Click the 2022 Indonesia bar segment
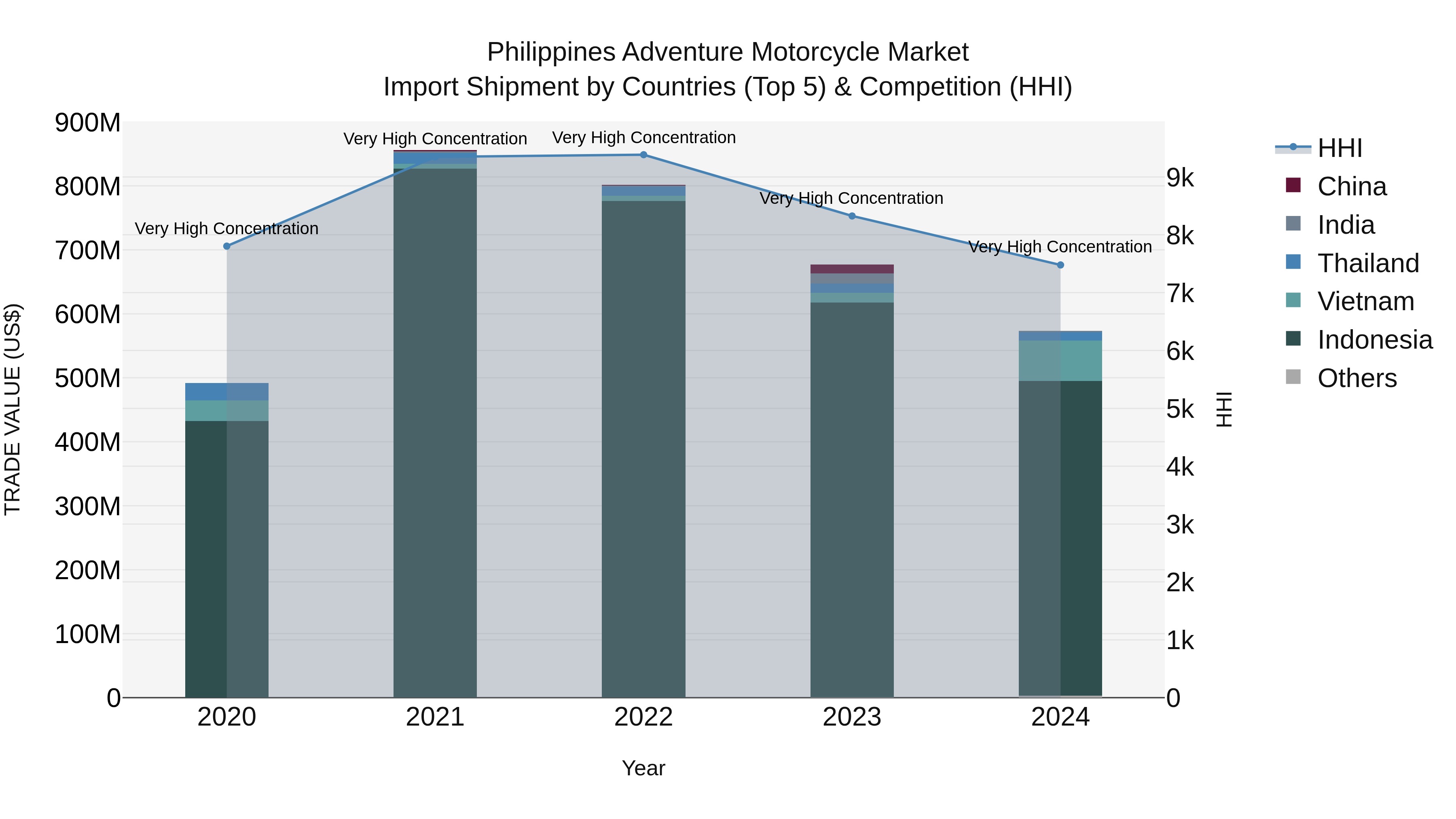 coord(643,449)
